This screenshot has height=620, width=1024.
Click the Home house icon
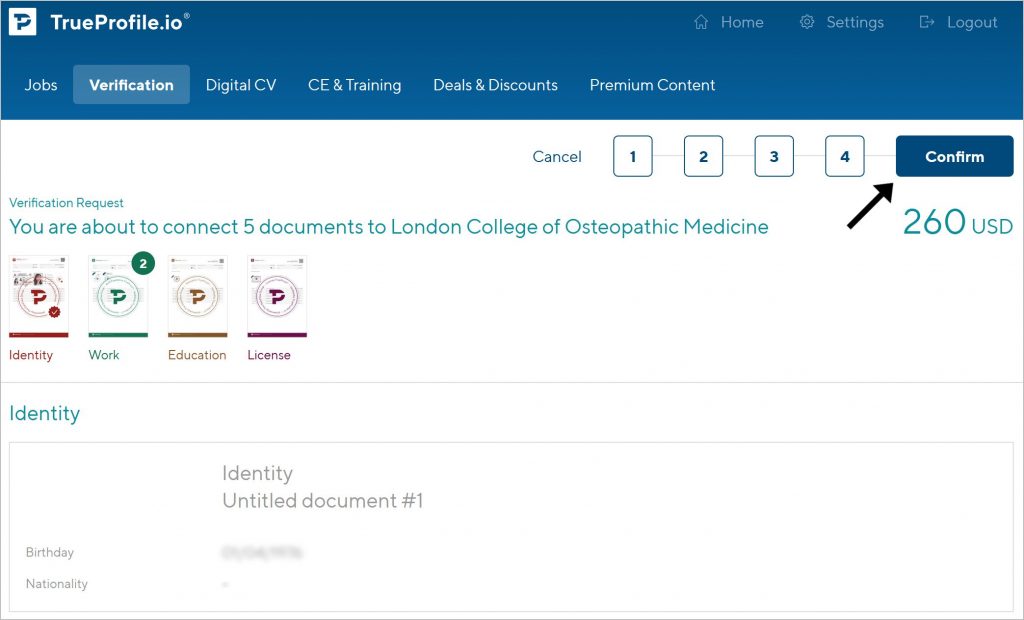point(701,22)
